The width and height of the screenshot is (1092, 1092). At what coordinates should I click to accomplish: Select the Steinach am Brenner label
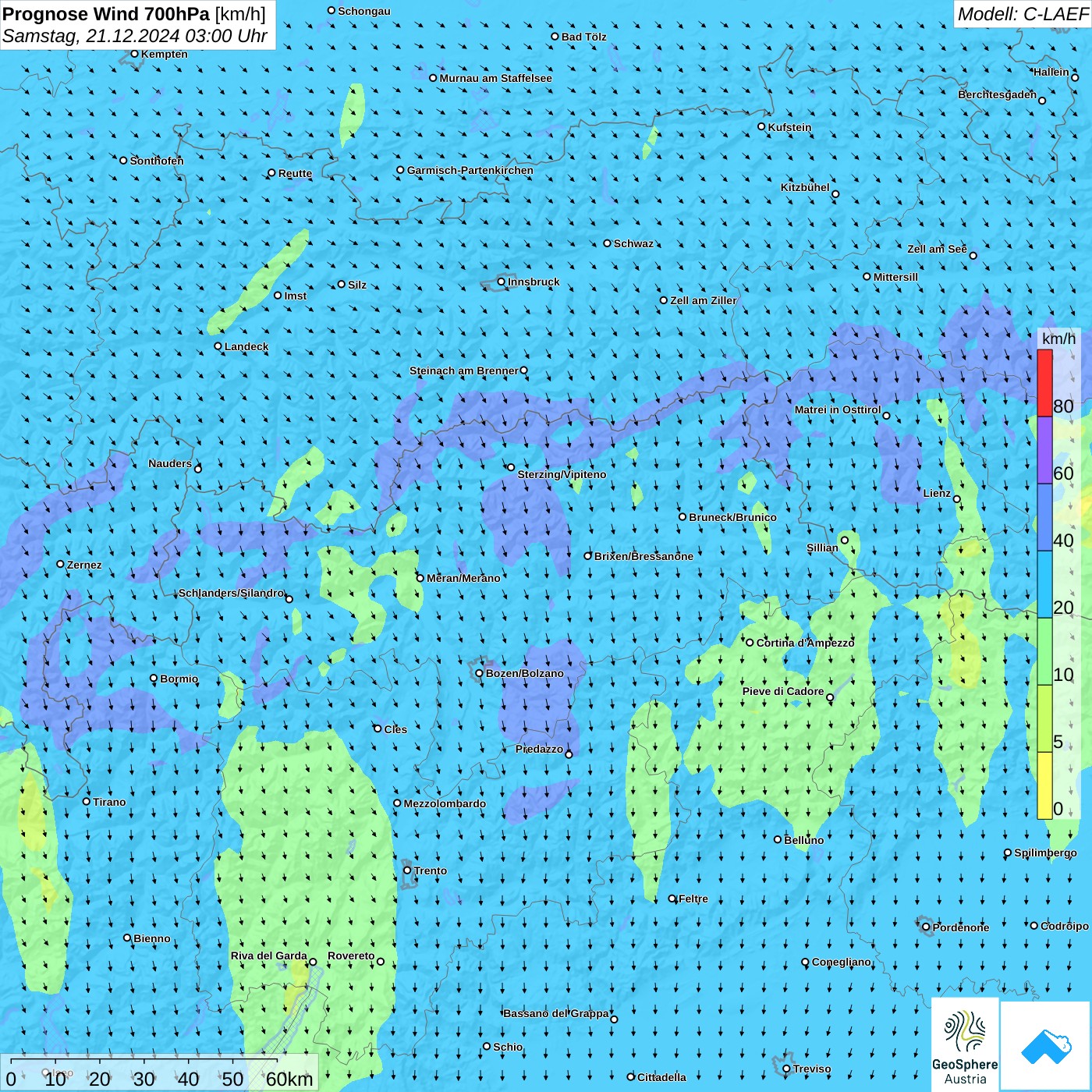click(463, 370)
